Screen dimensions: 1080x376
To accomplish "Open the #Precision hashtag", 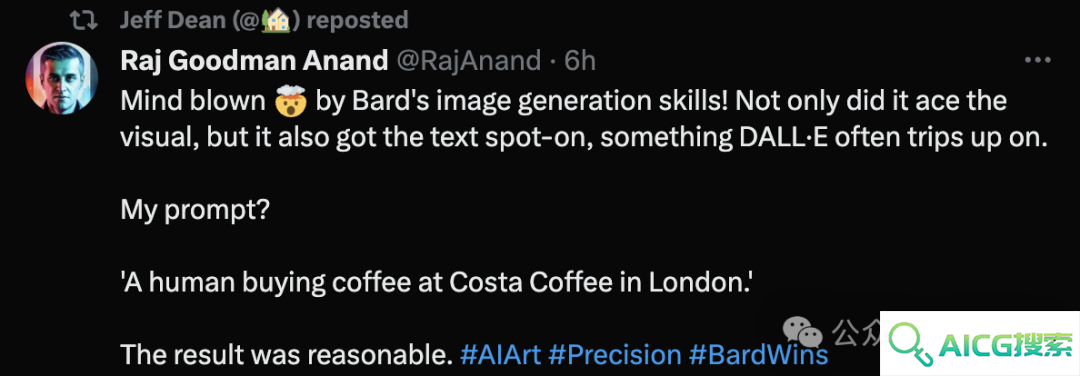I will pos(614,355).
